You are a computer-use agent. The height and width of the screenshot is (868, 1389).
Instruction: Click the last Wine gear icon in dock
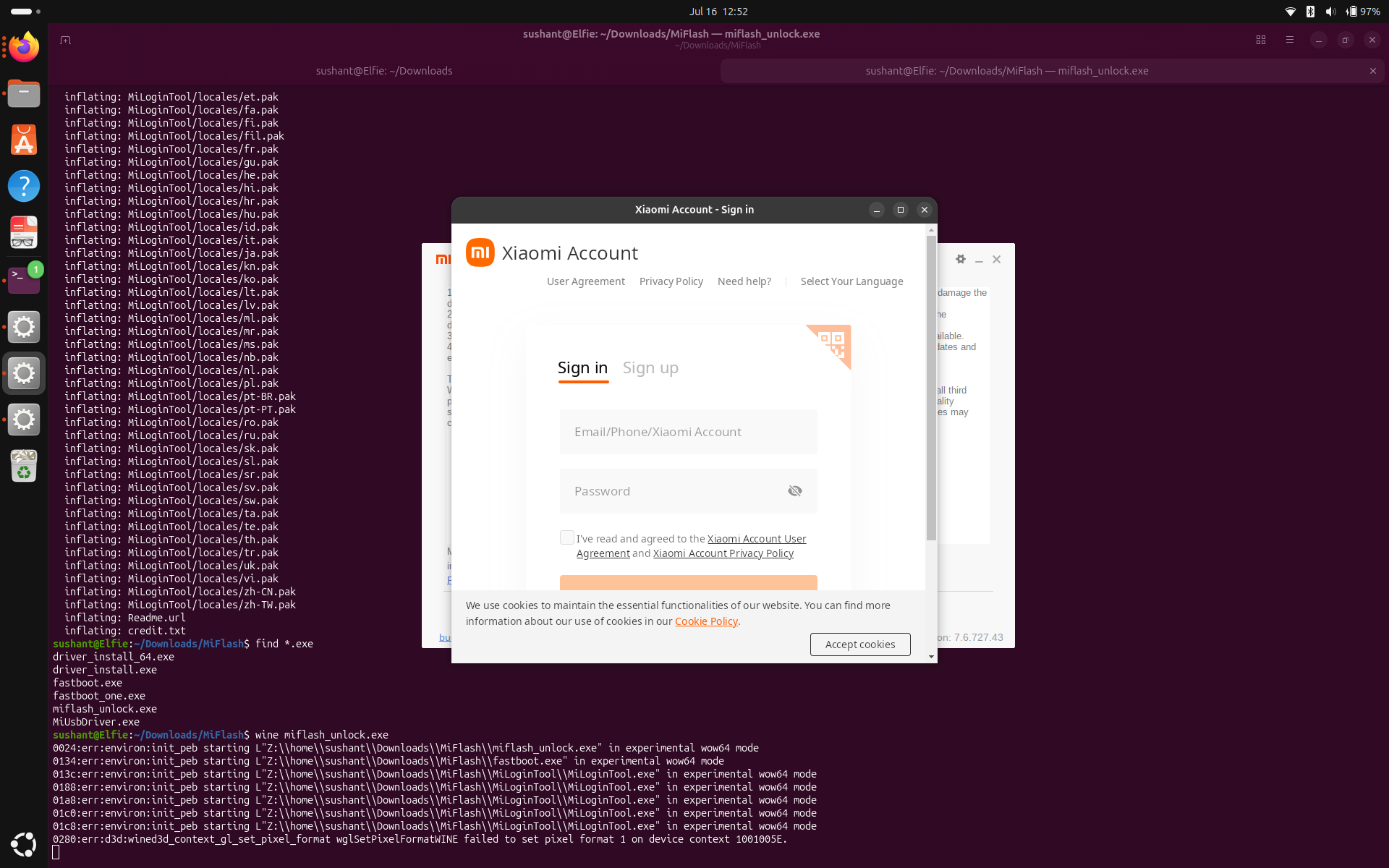click(24, 420)
